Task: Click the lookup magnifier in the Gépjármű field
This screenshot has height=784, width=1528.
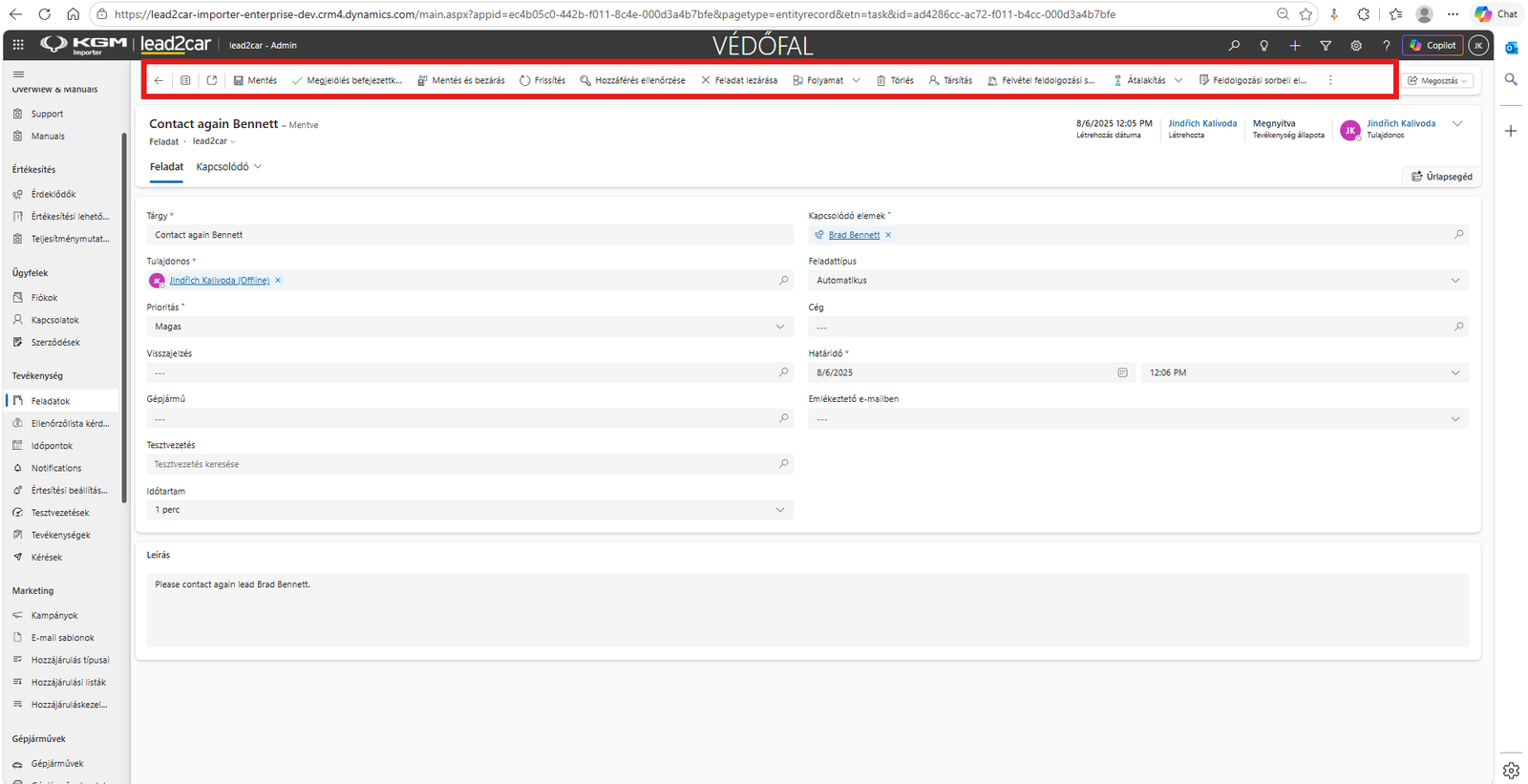Action: (x=784, y=418)
